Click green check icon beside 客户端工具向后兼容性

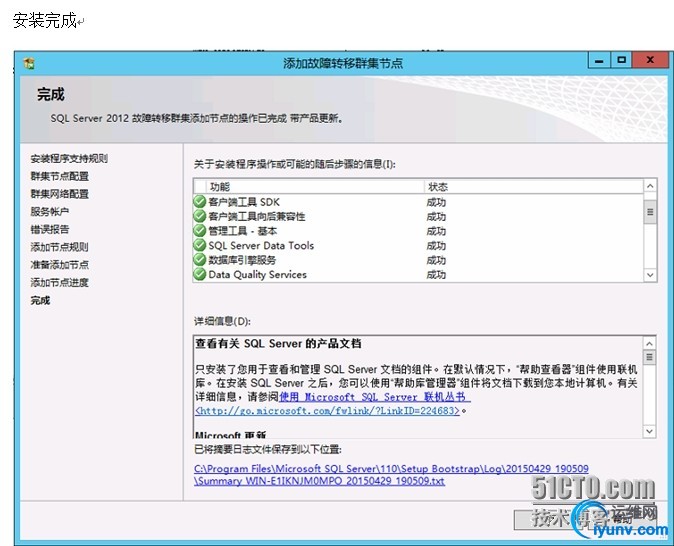pos(199,216)
